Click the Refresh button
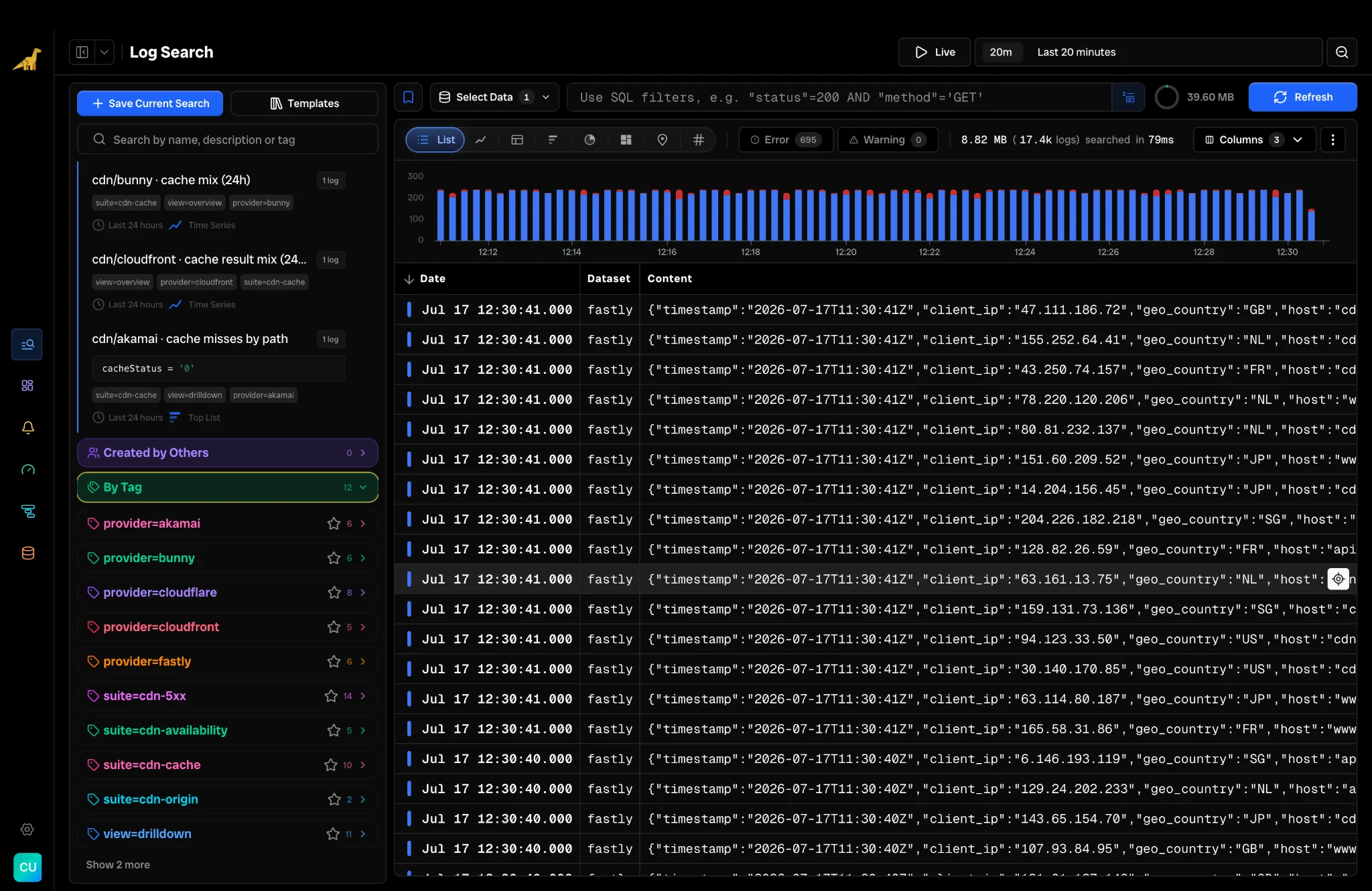Viewport: 1372px width, 891px height. click(1302, 97)
